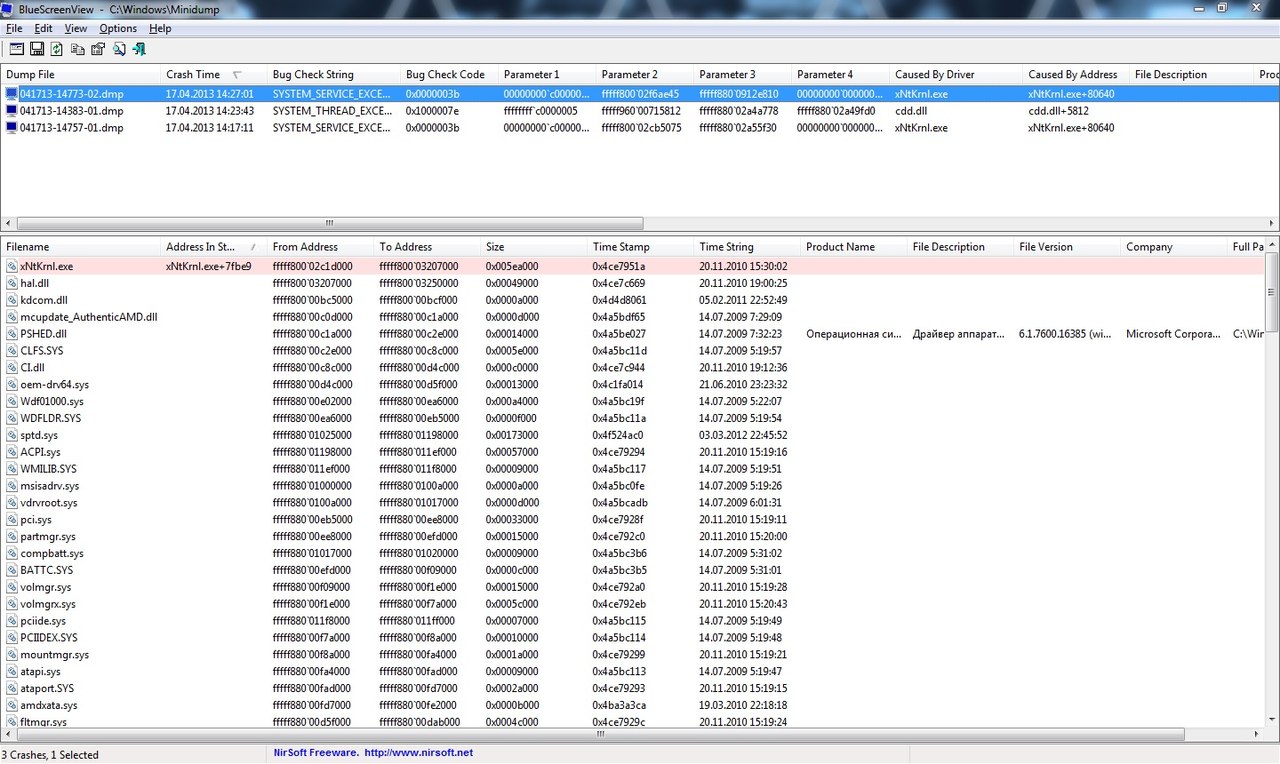Open the www.nirsoft.net link in status bar
Viewport: 1280px width, 764px height.
click(x=419, y=753)
